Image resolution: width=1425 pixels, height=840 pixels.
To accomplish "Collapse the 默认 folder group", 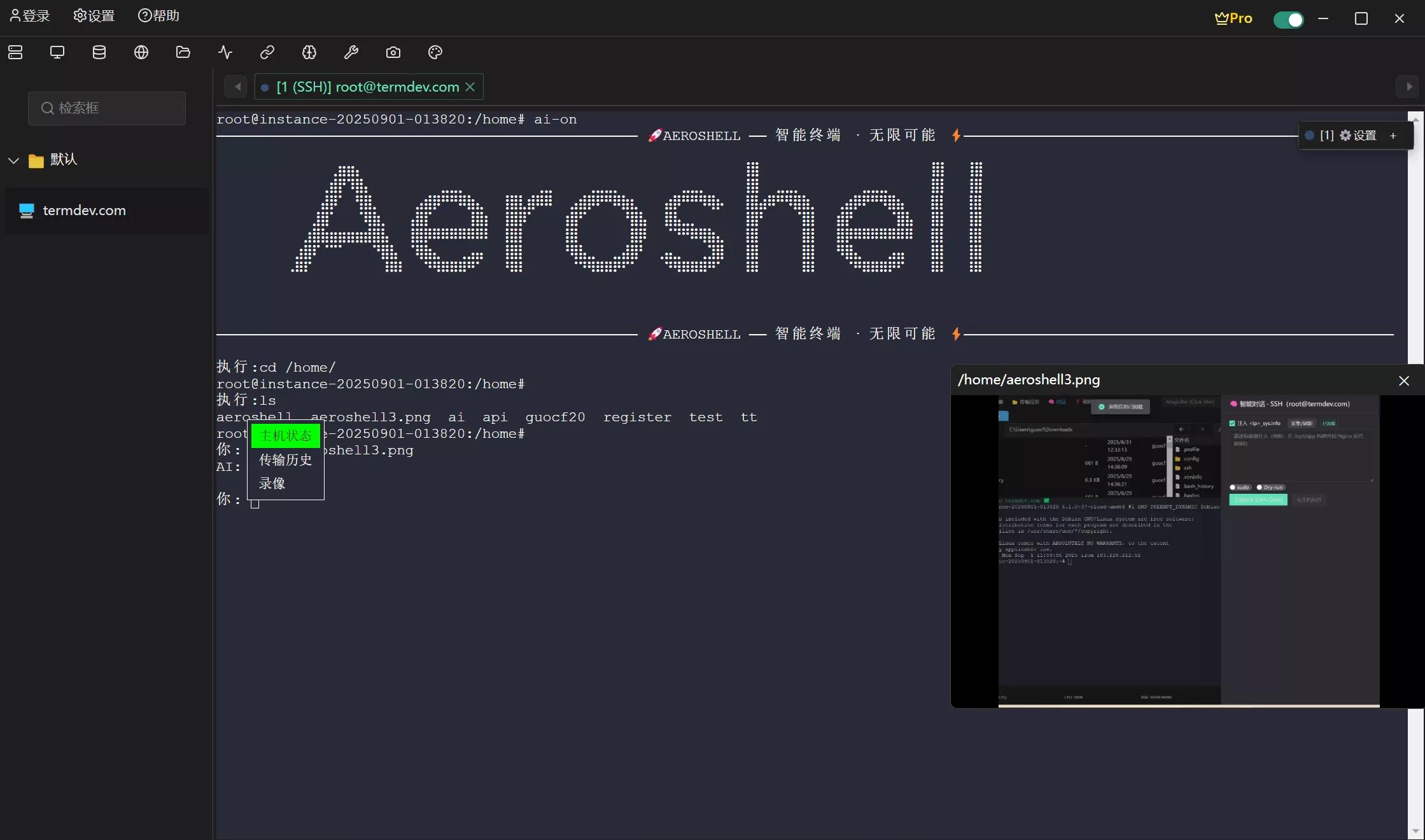I will (x=14, y=160).
